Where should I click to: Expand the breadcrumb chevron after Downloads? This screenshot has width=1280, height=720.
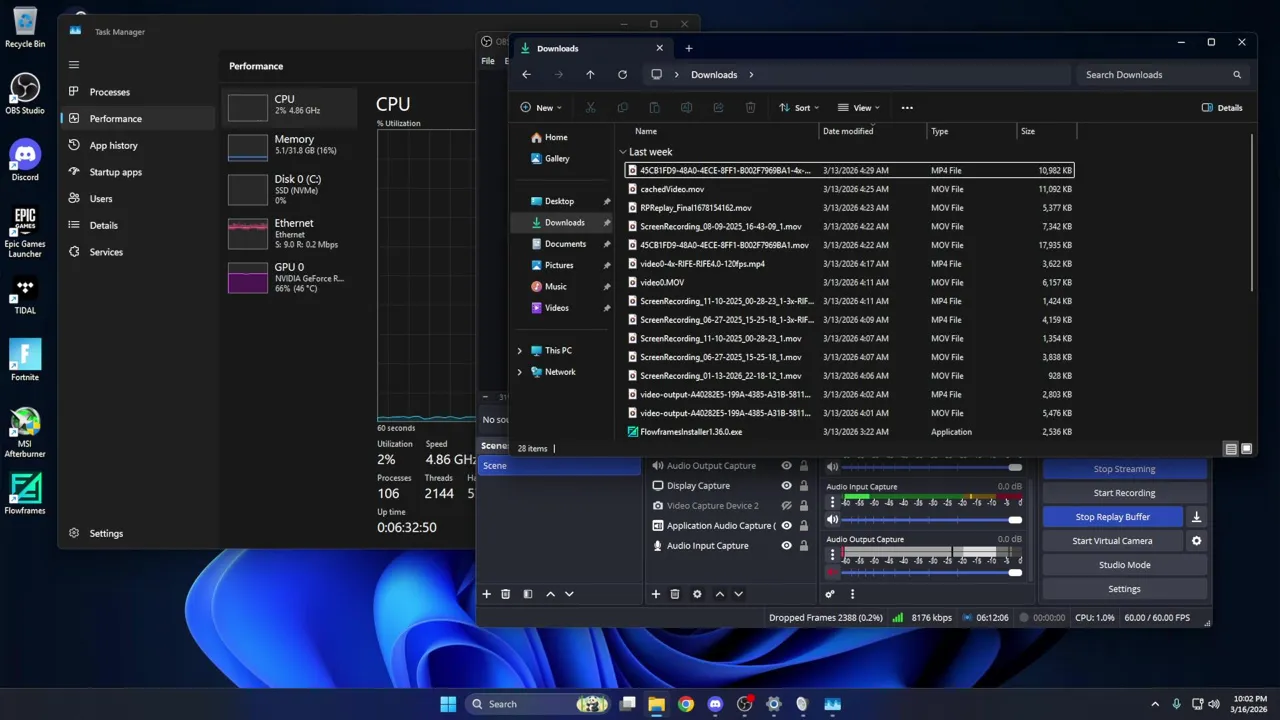point(751,75)
